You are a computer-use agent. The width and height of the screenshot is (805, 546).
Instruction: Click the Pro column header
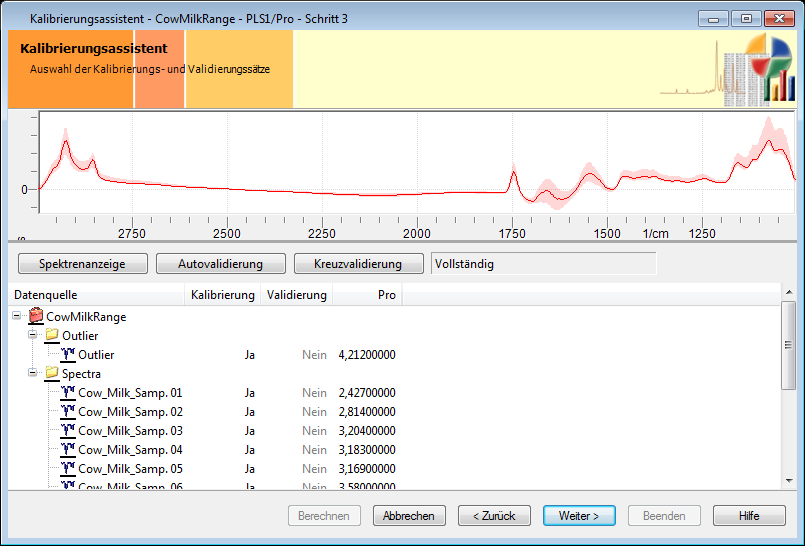366,295
